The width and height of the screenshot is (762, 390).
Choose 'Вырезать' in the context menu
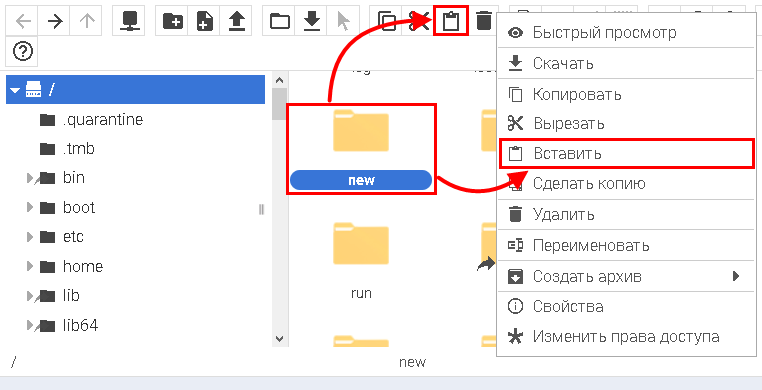[x=626, y=123]
